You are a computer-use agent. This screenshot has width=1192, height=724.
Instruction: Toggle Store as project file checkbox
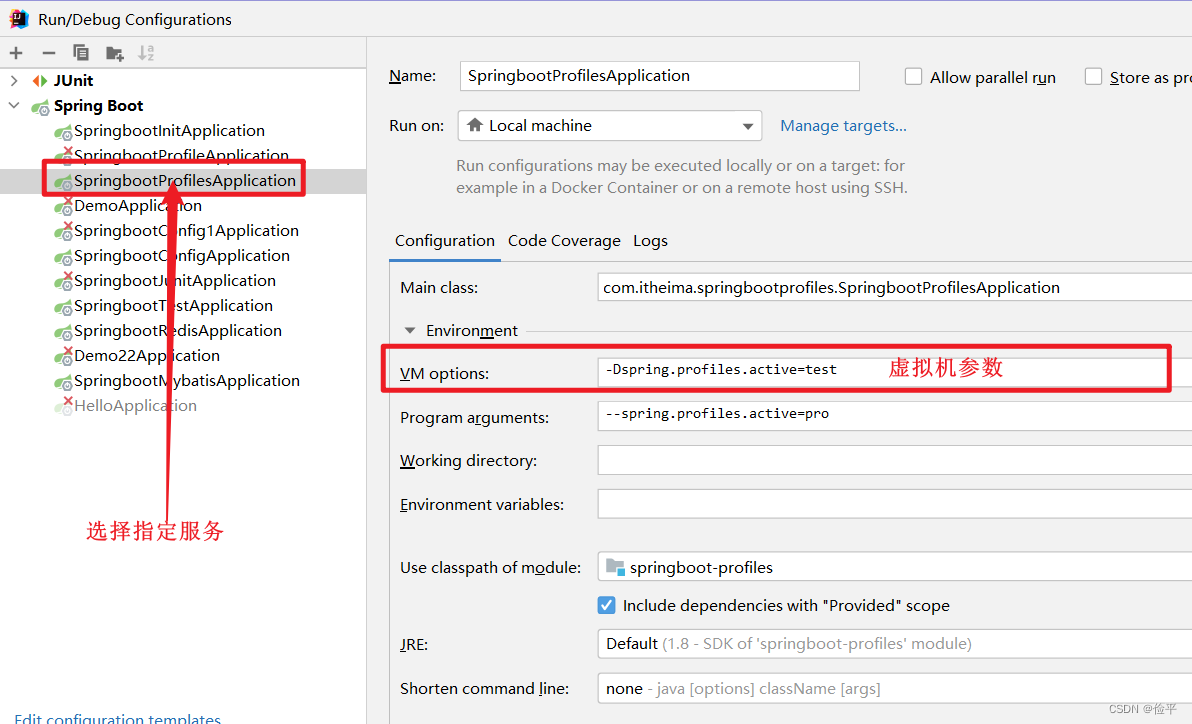tap(1093, 77)
